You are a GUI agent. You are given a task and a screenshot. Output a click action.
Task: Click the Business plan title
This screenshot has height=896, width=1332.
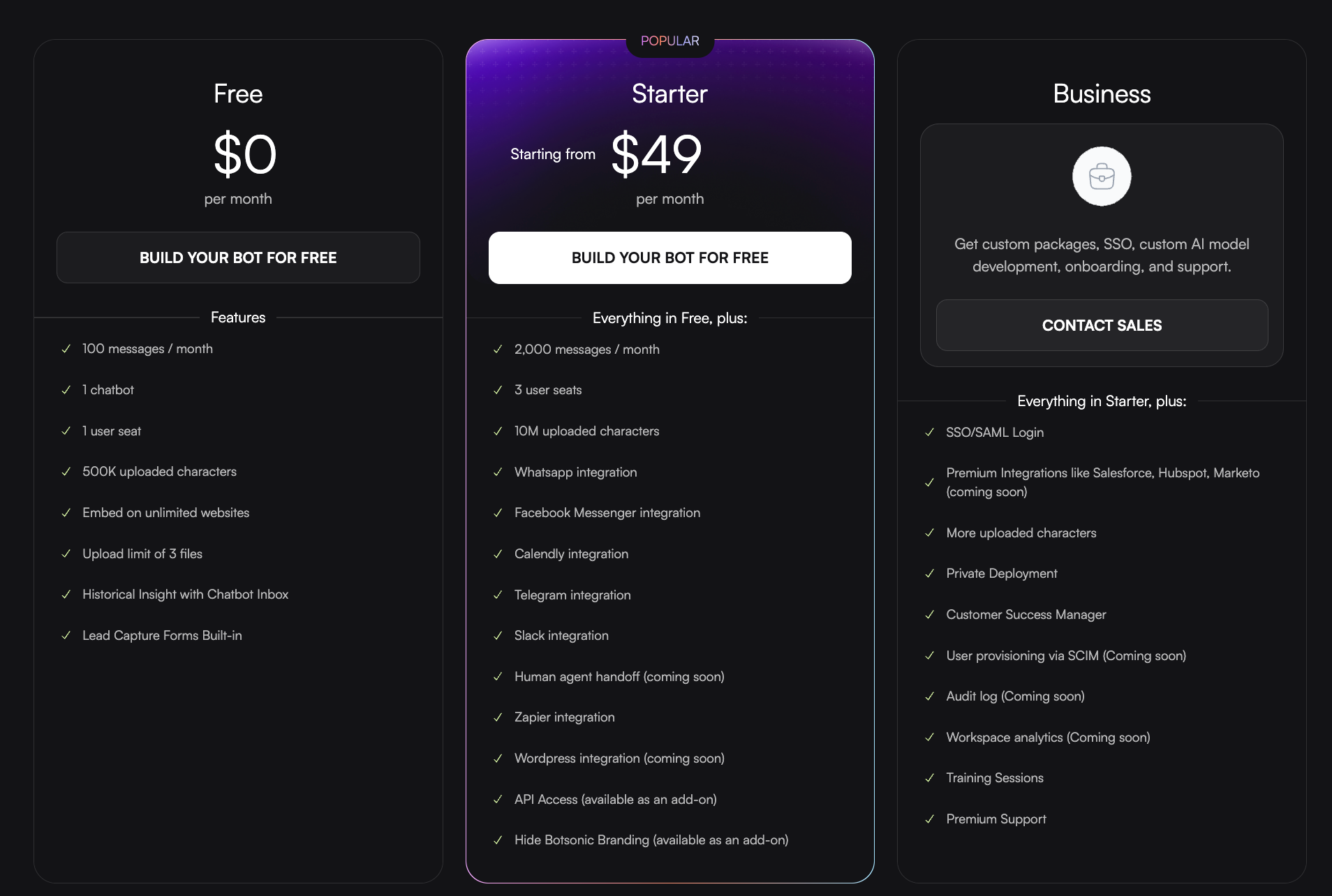coord(1102,94)
